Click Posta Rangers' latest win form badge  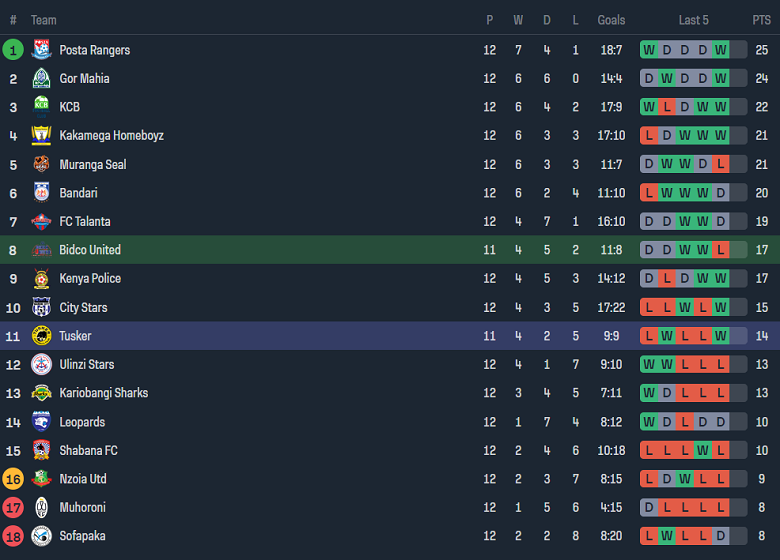[x=721, y=50]
